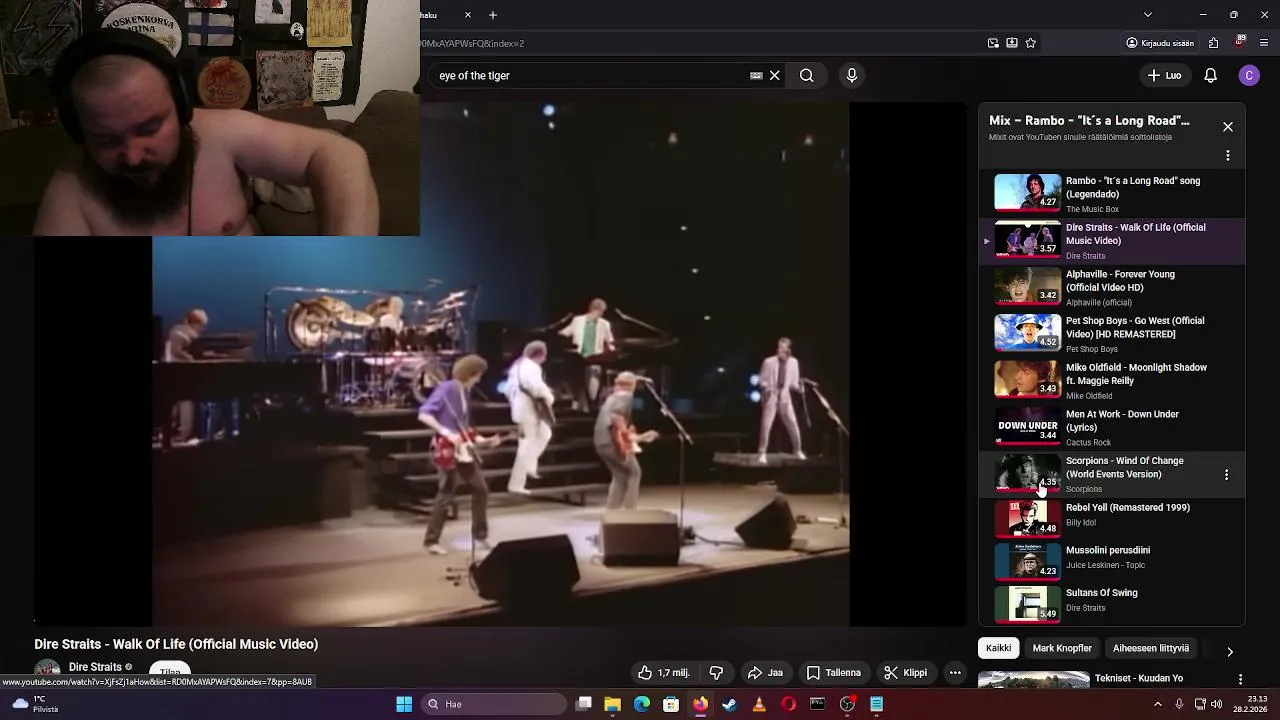Image resolution: width=1280 pixels, height=720 pixels.
Task: Open Microsoft Store from taskbar
Action: click(671, 704)
